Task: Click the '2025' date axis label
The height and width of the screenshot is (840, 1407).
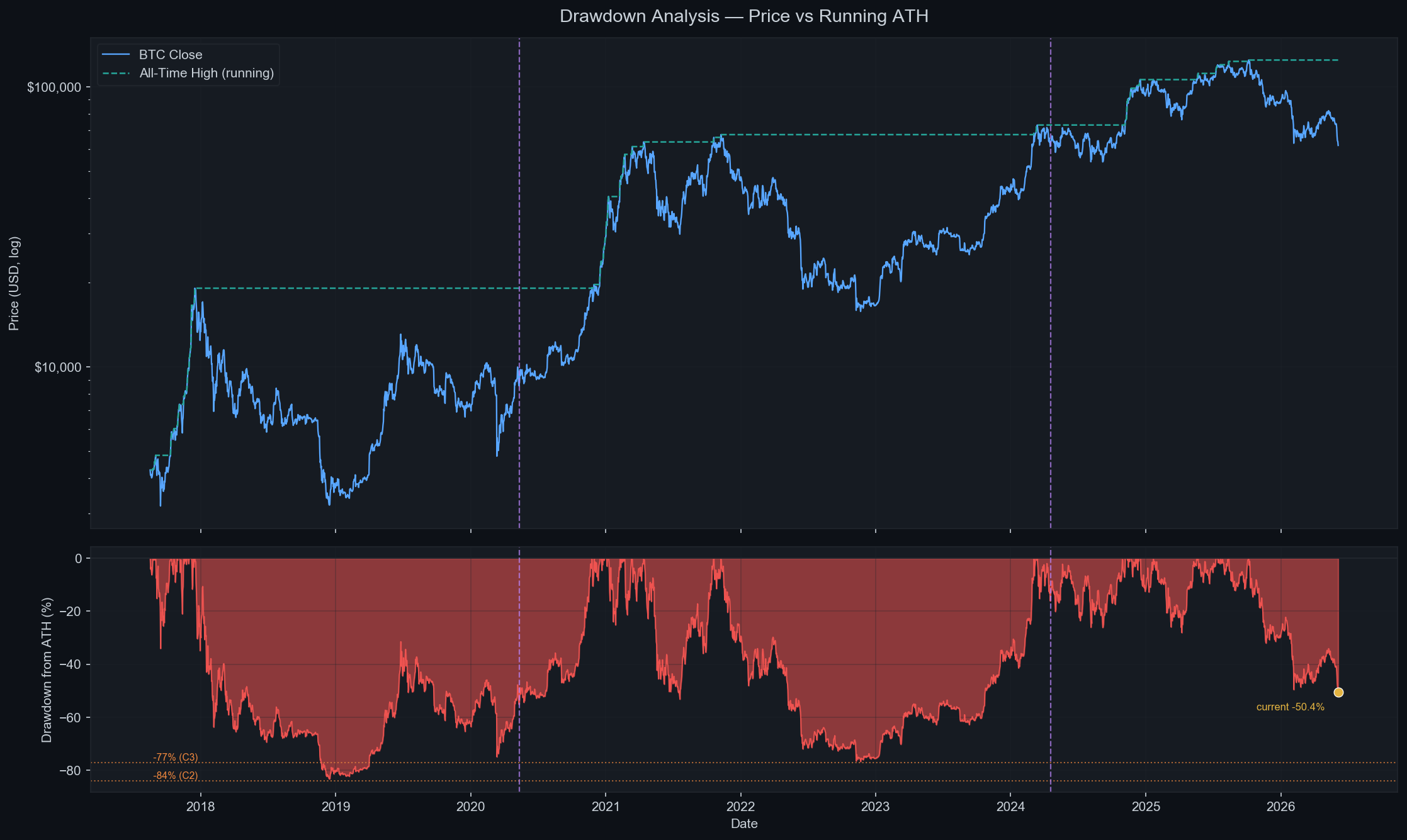Action: (x=1146, y=807)
